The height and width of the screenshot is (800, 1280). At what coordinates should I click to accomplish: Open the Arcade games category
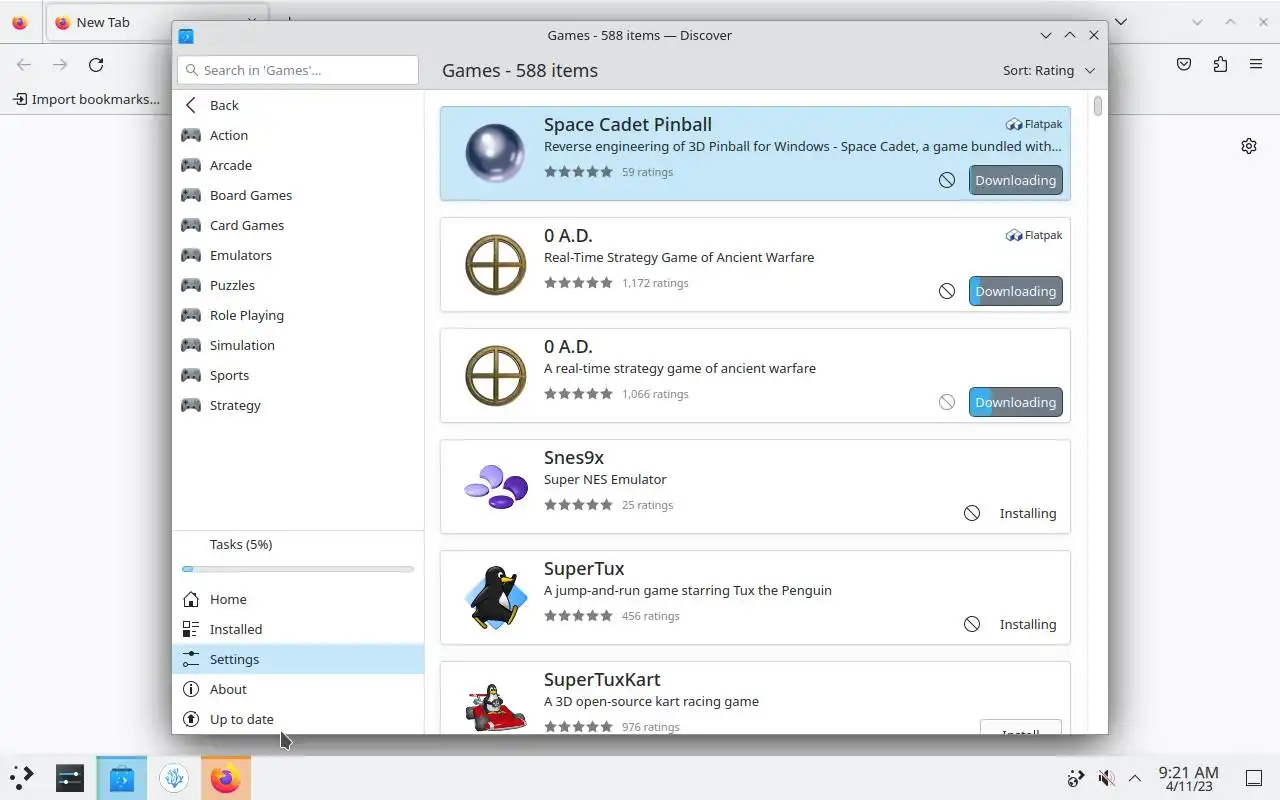[x=298, y=165]
